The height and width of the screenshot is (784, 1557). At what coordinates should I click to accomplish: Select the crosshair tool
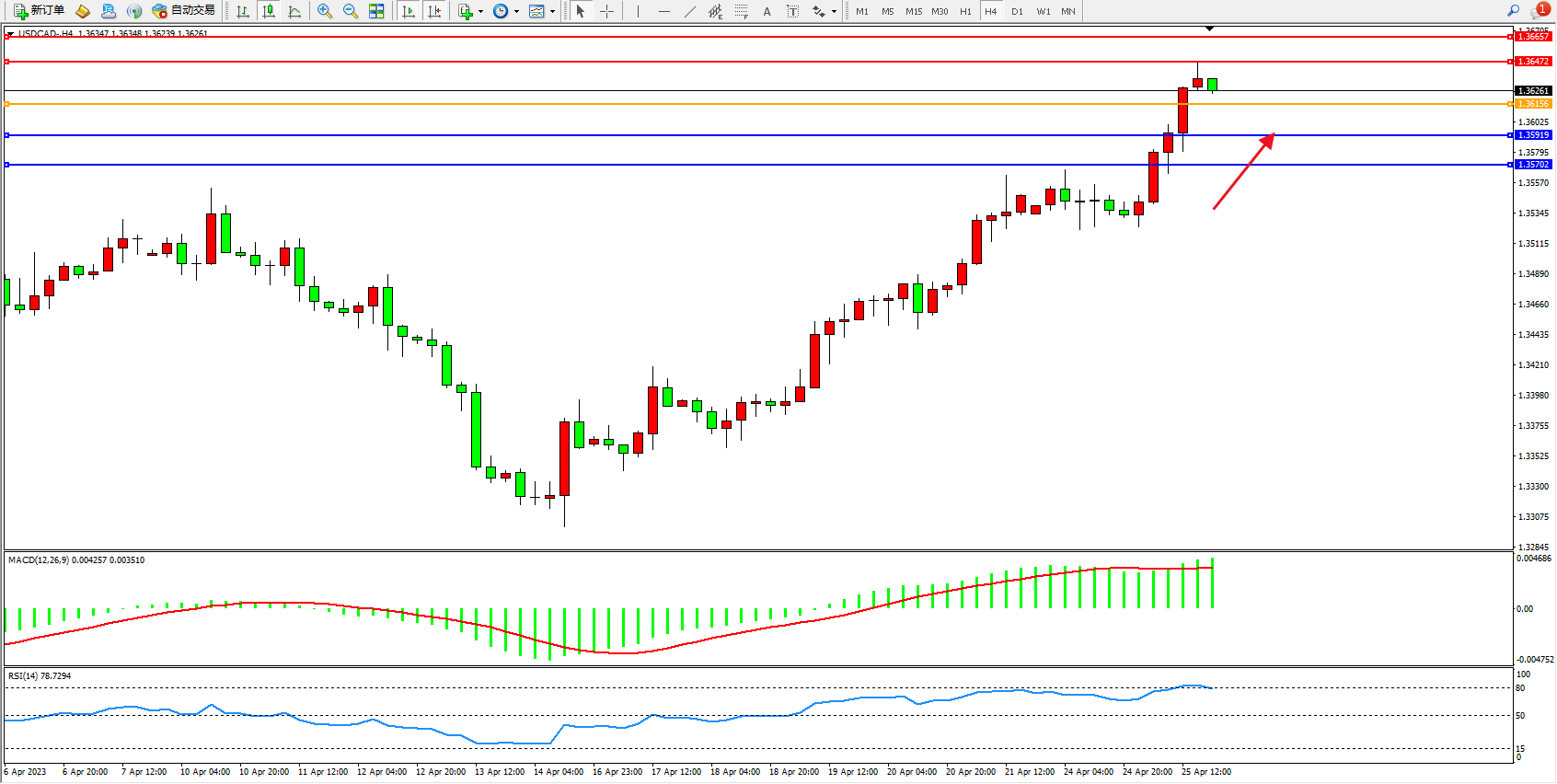point(607,11)
